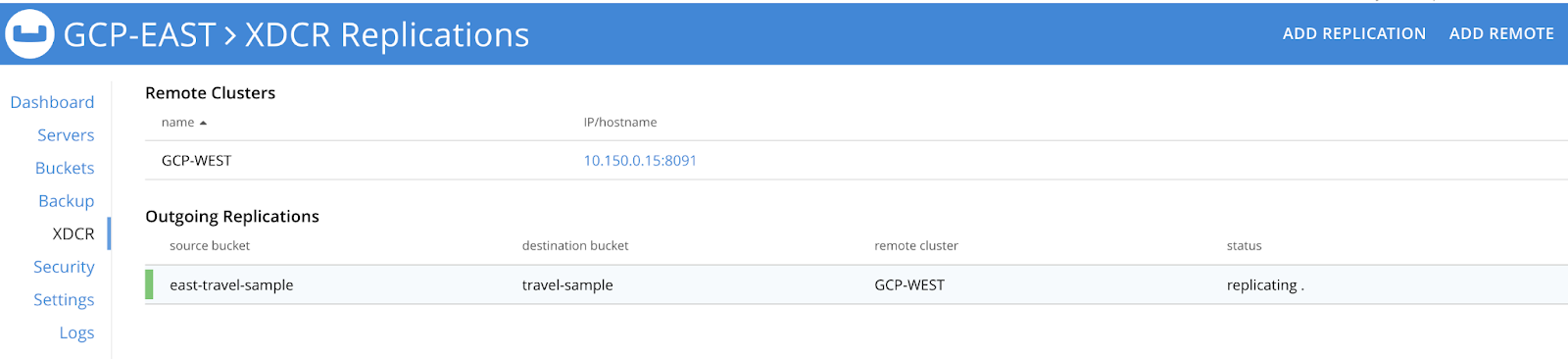Click ADD REPLICATION
The width and height of the screenshot is (1568, 359).
(x=1354, y=33)
